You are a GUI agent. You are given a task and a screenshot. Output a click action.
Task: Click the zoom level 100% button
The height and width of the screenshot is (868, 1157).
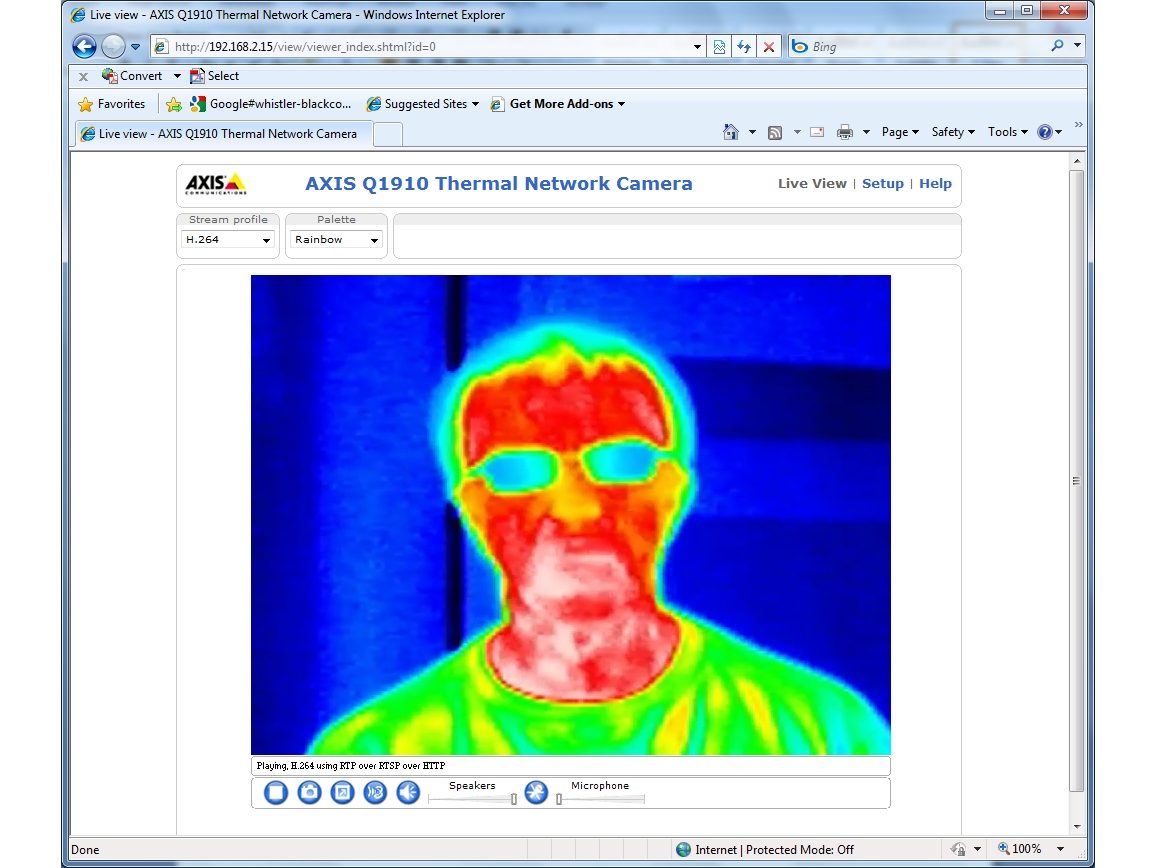click(1019, 849)
